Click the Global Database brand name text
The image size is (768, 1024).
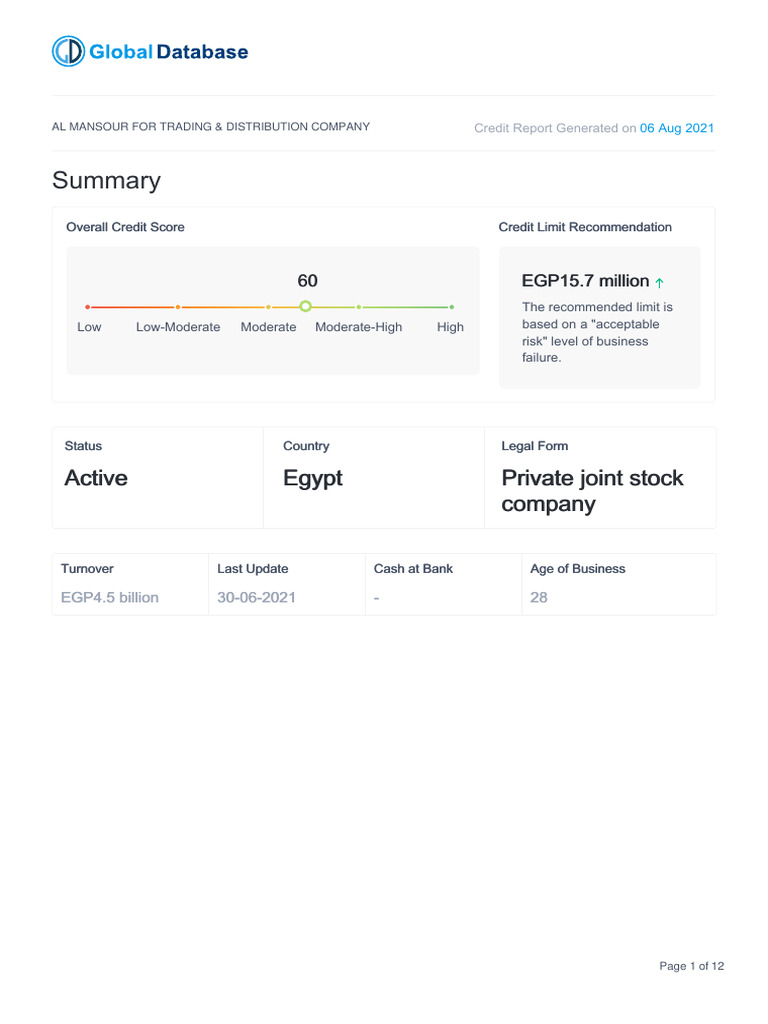point(169,52)
